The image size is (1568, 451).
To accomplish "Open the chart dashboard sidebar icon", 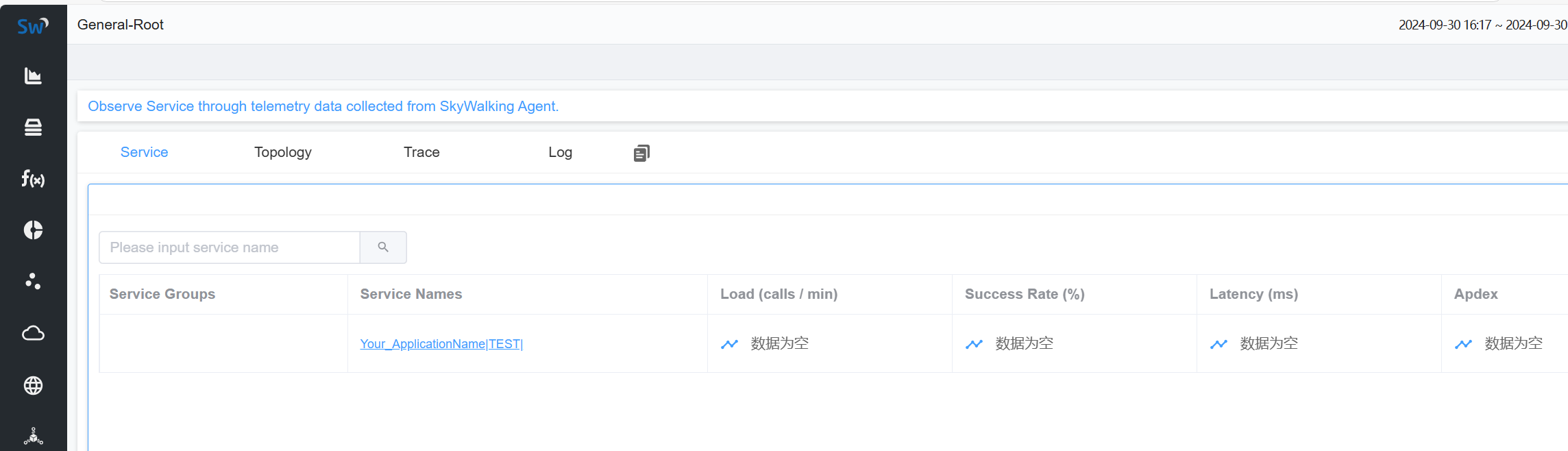I will click(x=33, y=76).
